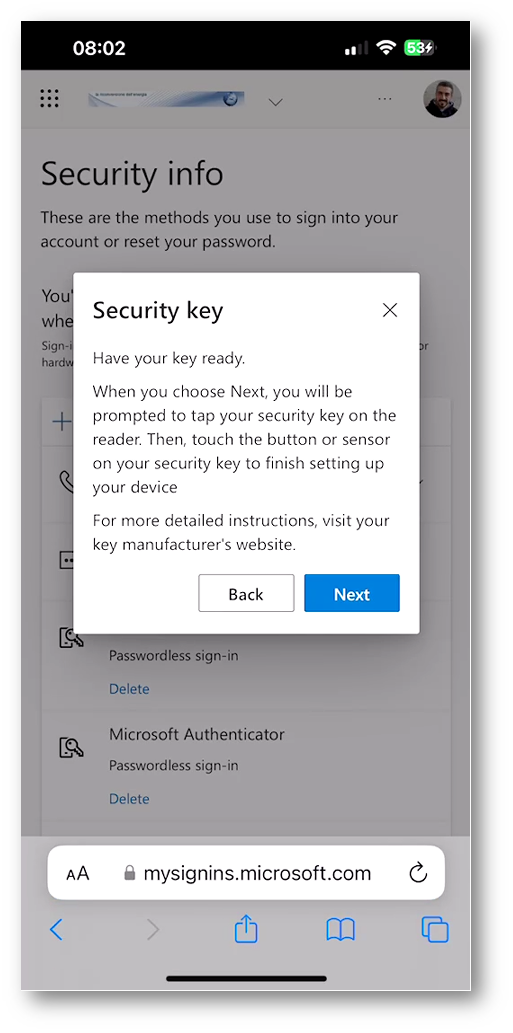Click the organization banner logo
This screenshot has width=513, height=1033.
(x=166, y=99)
